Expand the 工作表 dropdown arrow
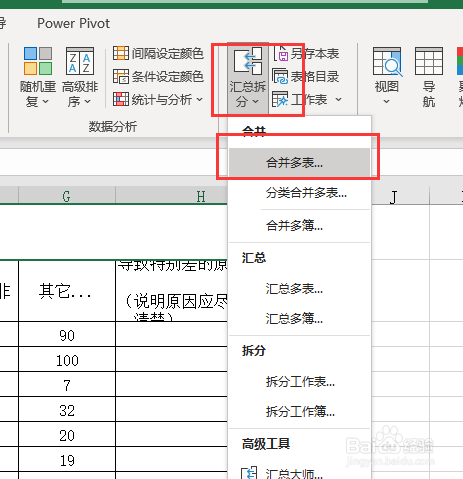This screenshot has height=479, width=463. pos(338,99)
